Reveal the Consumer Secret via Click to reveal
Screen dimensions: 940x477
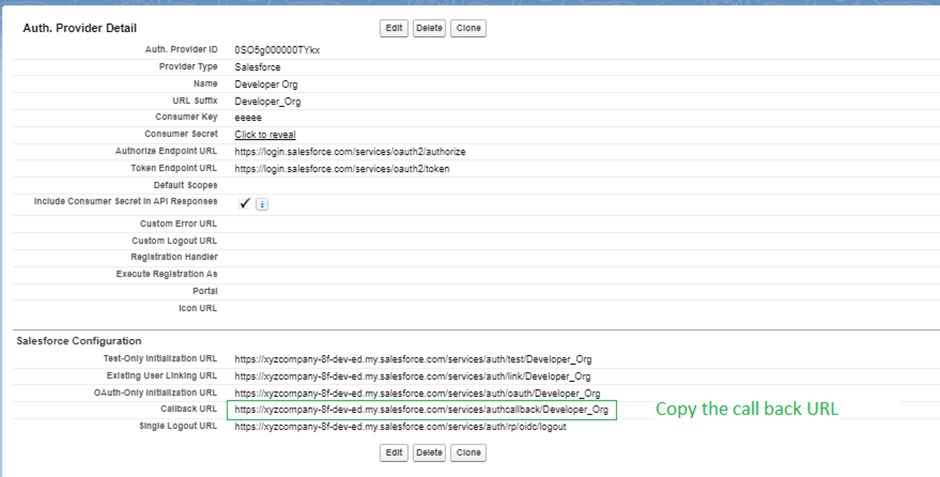coord(265,135)
